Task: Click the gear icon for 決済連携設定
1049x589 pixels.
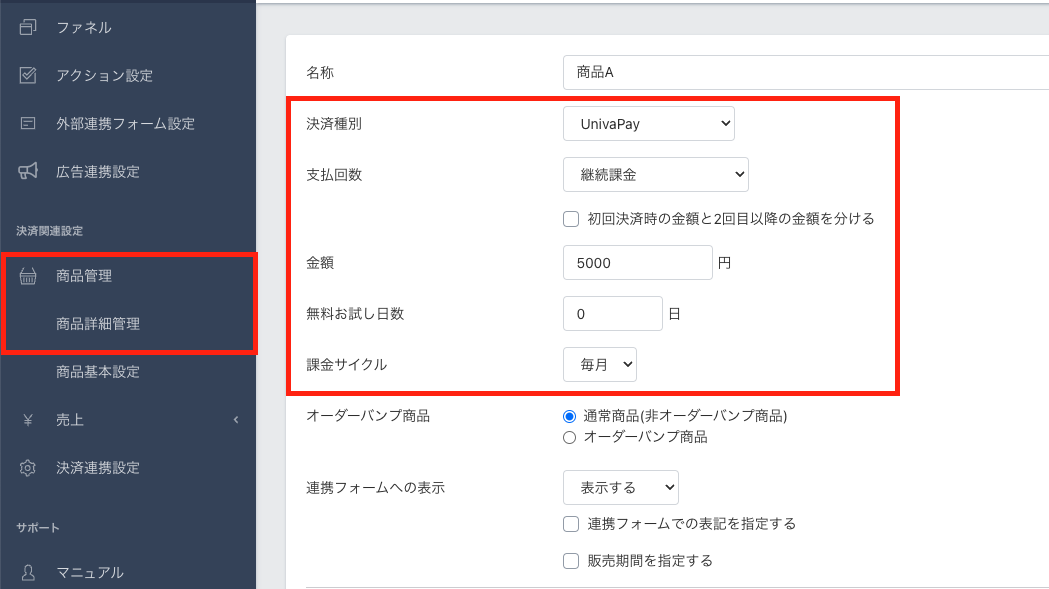Action: 28,468
